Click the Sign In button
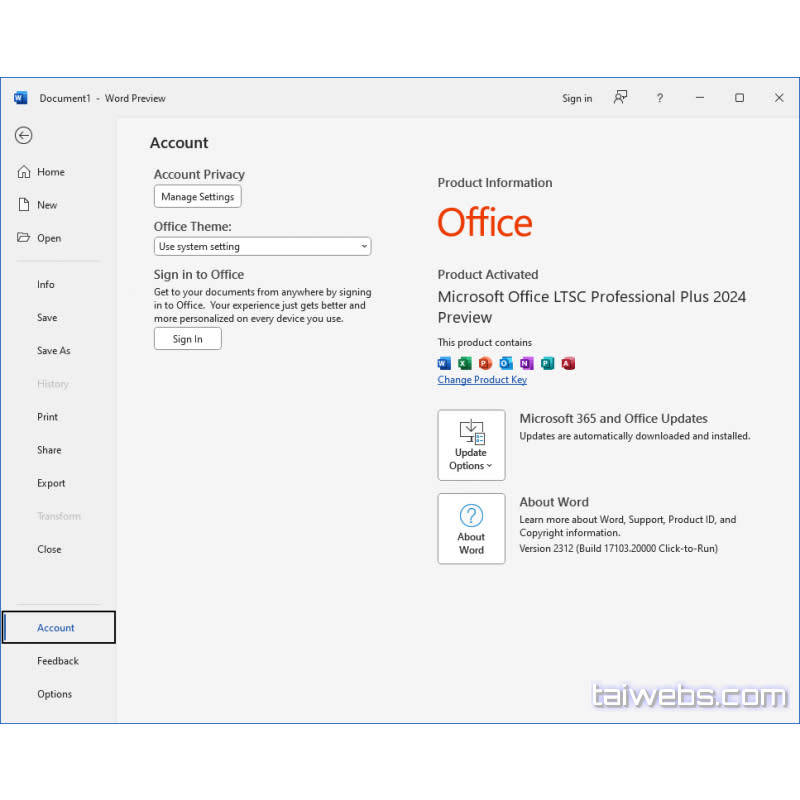 pos(187,338)
